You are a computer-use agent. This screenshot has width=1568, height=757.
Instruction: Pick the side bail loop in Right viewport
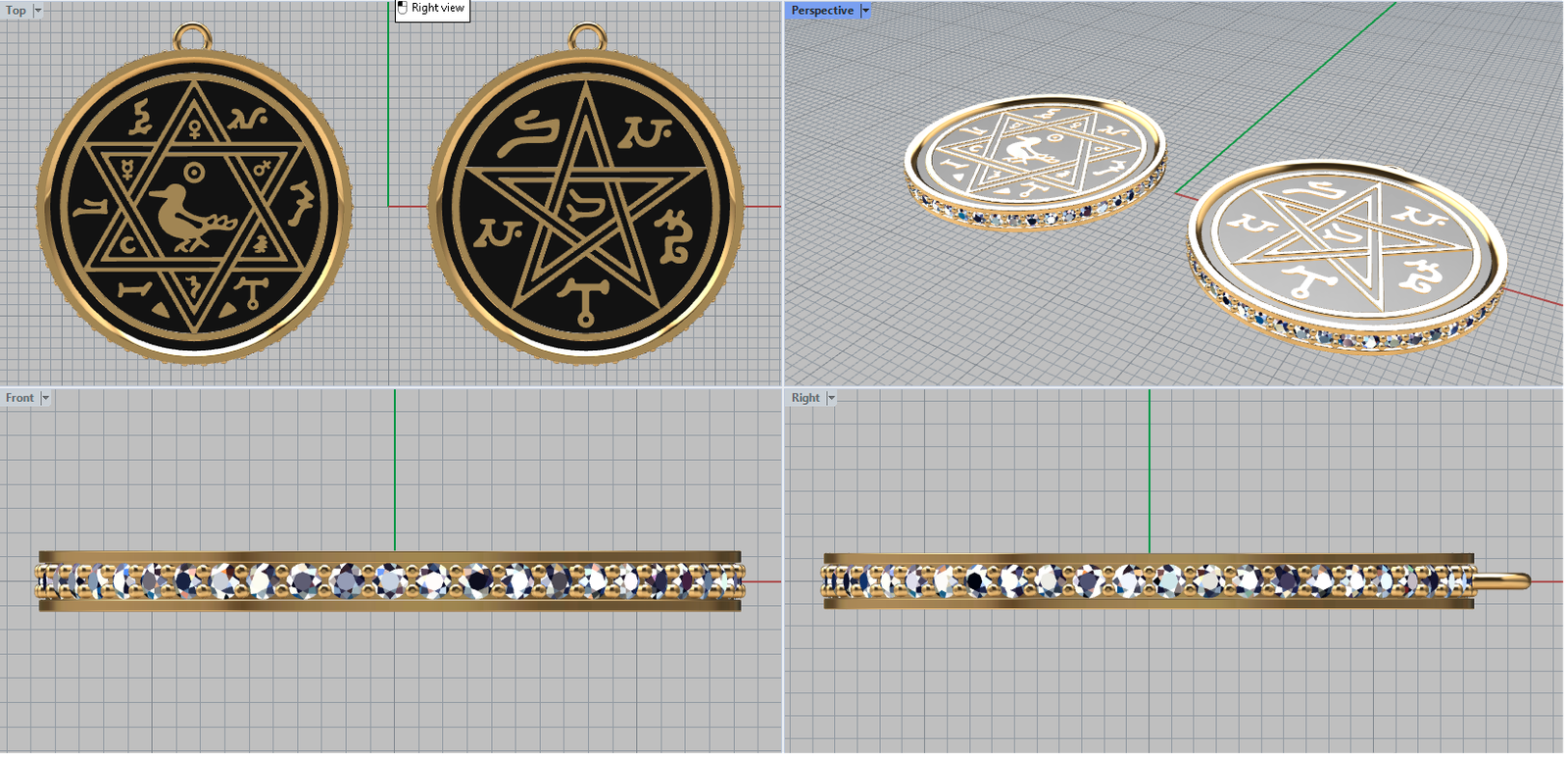point(1504,580)
